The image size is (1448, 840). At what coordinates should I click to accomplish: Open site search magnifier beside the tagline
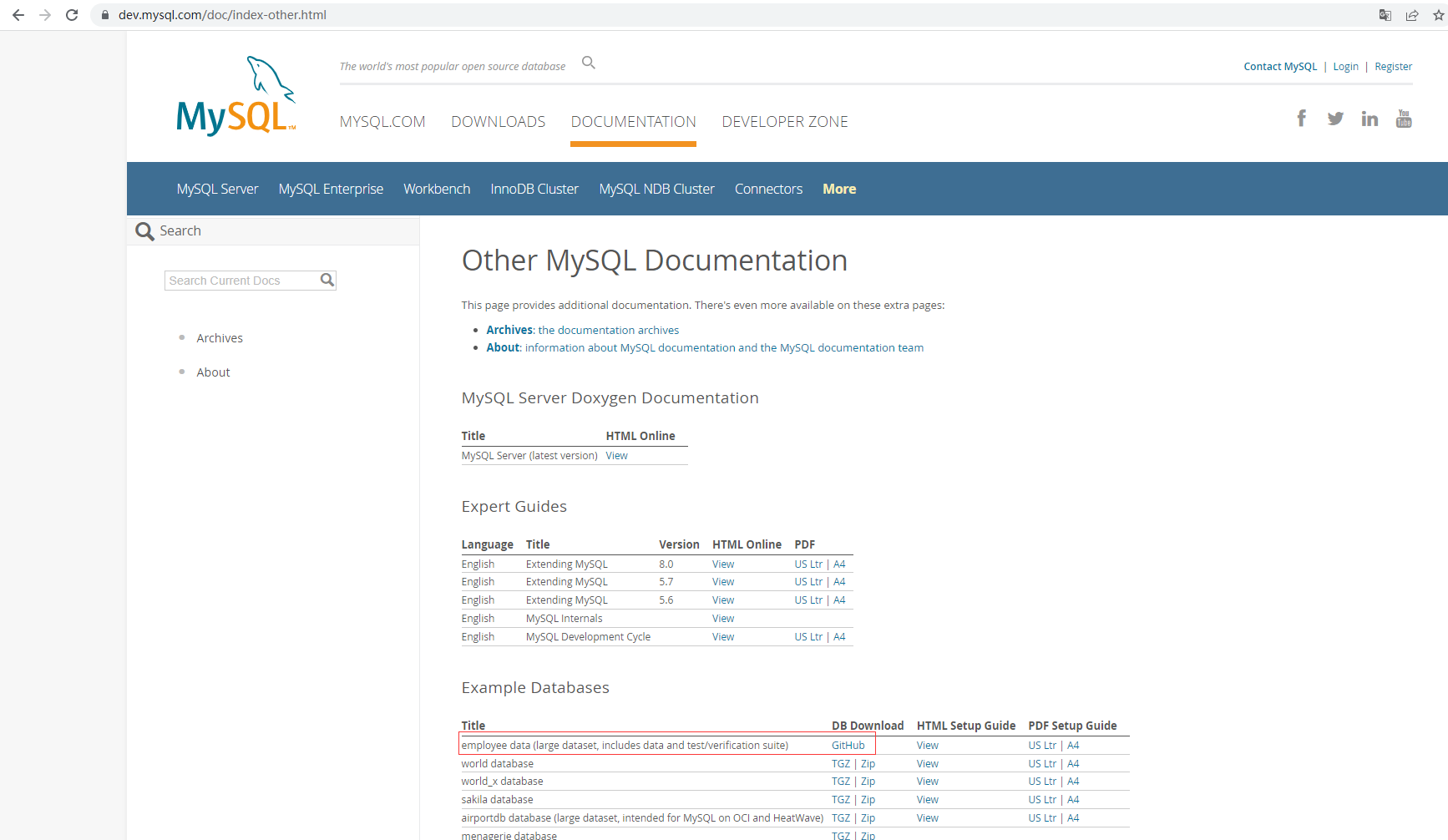pos(589,63)
